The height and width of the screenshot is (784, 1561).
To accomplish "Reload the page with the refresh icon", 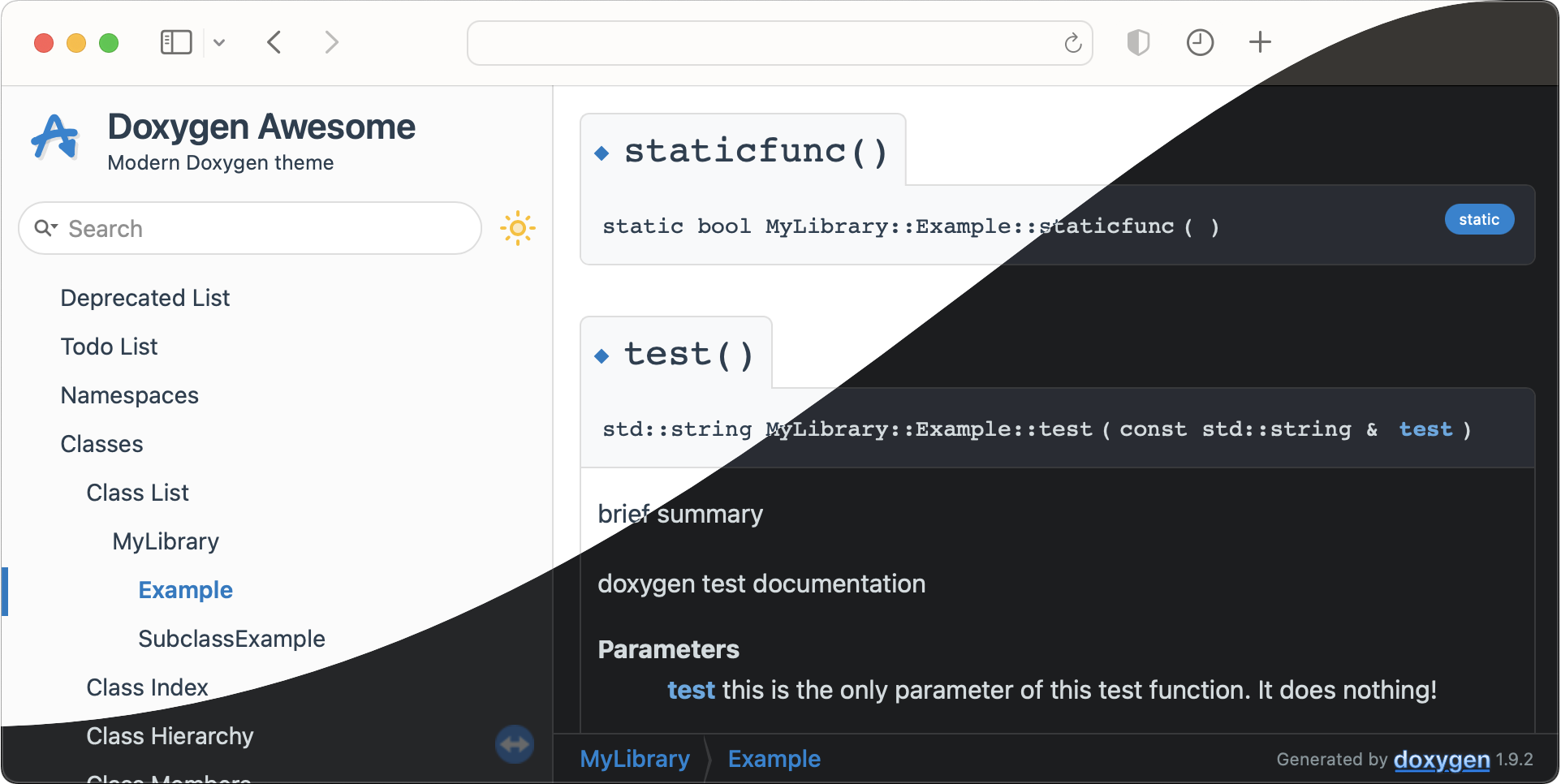I will tap(1072, 44).
